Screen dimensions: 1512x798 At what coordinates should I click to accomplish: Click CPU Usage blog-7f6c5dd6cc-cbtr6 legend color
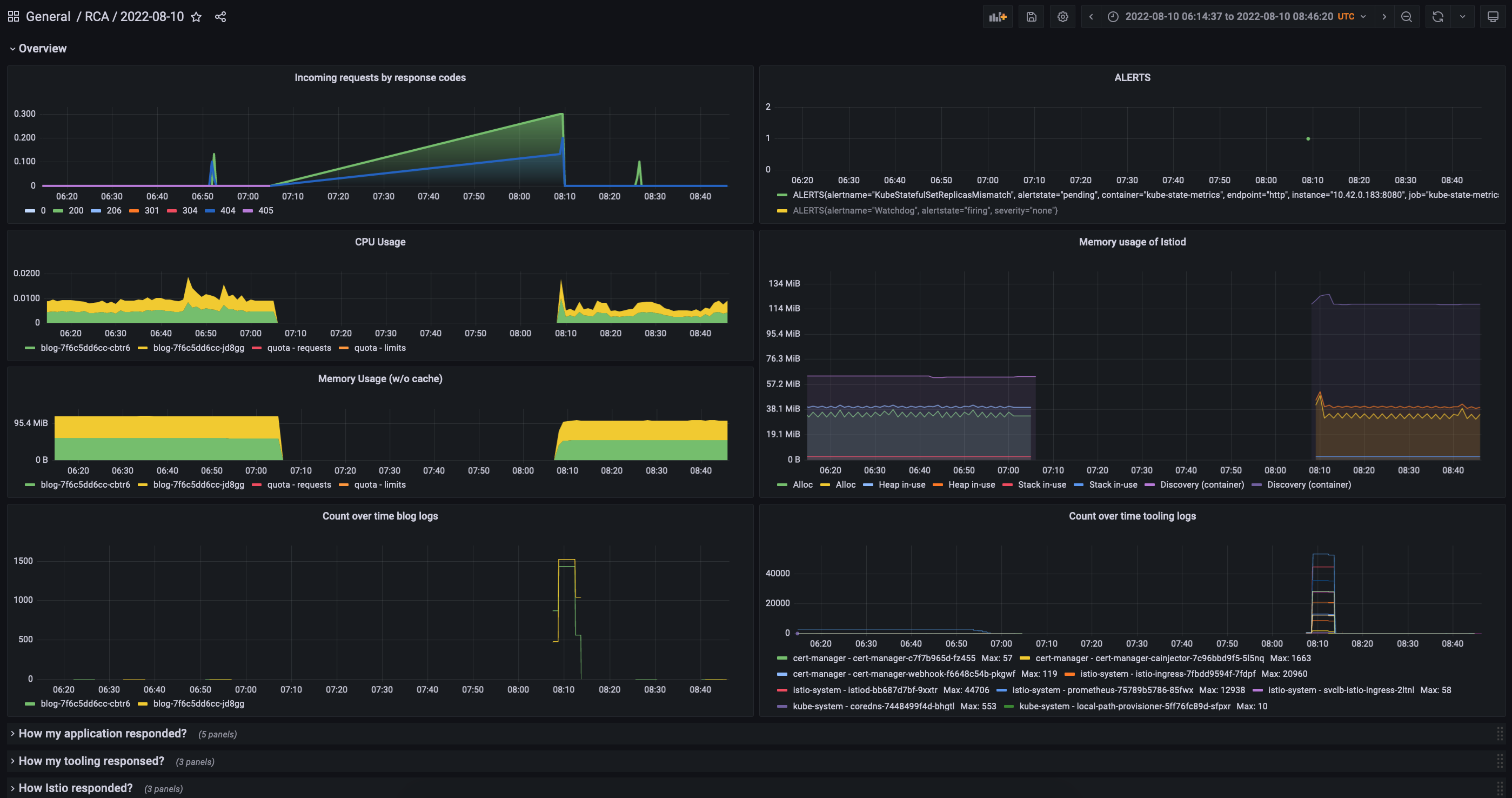tap(30, 348)
